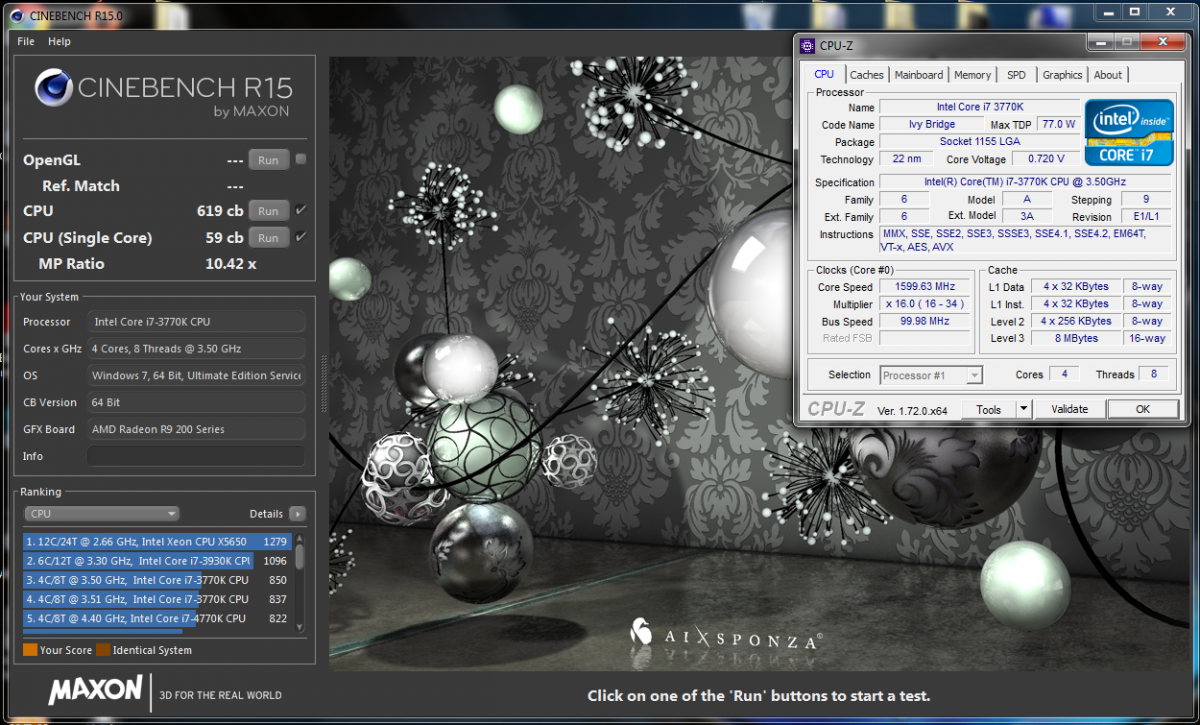The image size is (1200, 725).
Task: Open the Processor #1 selection dropdown in CPU-Z
Action: coord(931,375)
